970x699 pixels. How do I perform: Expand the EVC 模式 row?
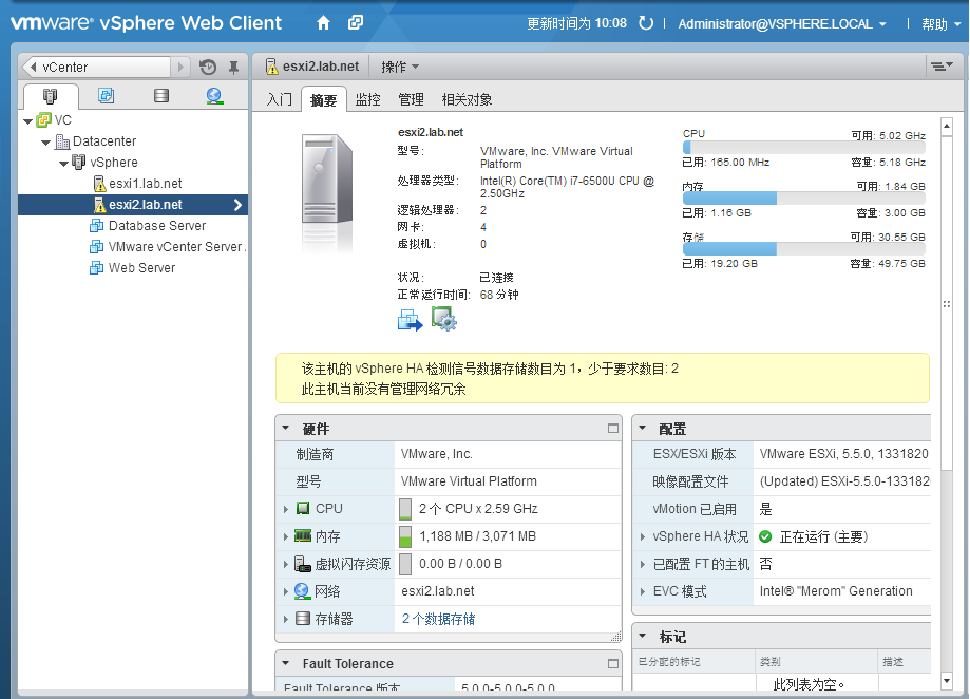643,592
